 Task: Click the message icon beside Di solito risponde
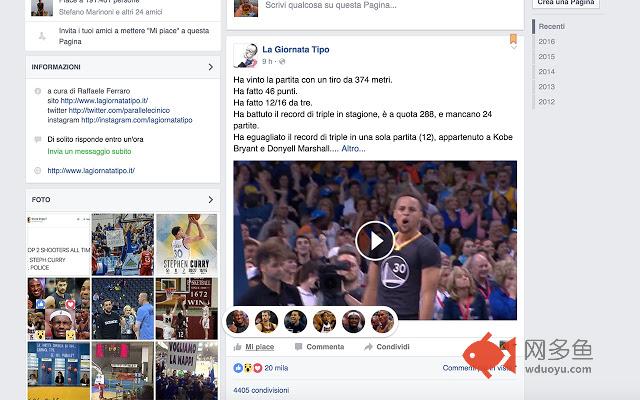(38, 140)
